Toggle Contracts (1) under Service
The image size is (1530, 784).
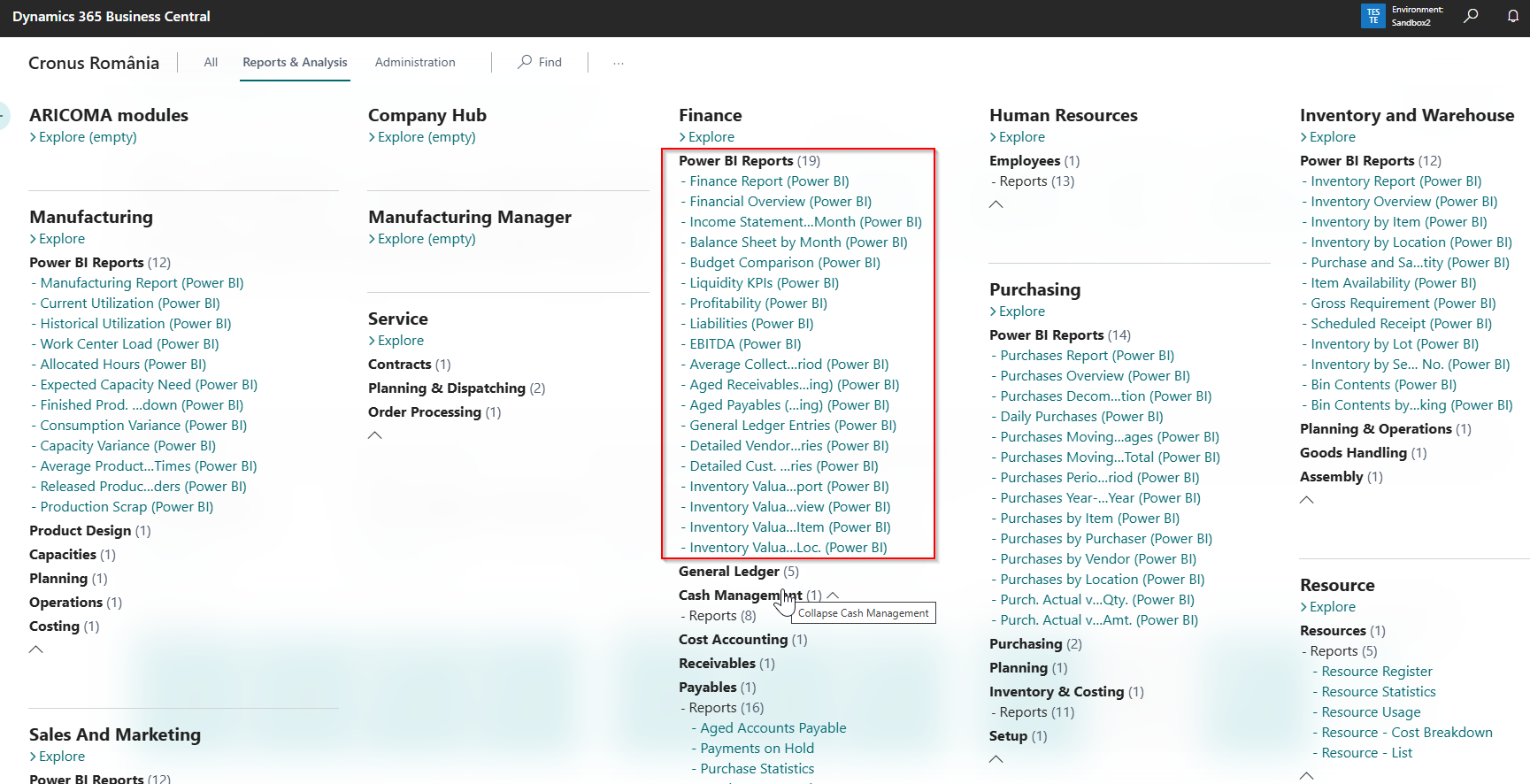click(x=410, y=365)
